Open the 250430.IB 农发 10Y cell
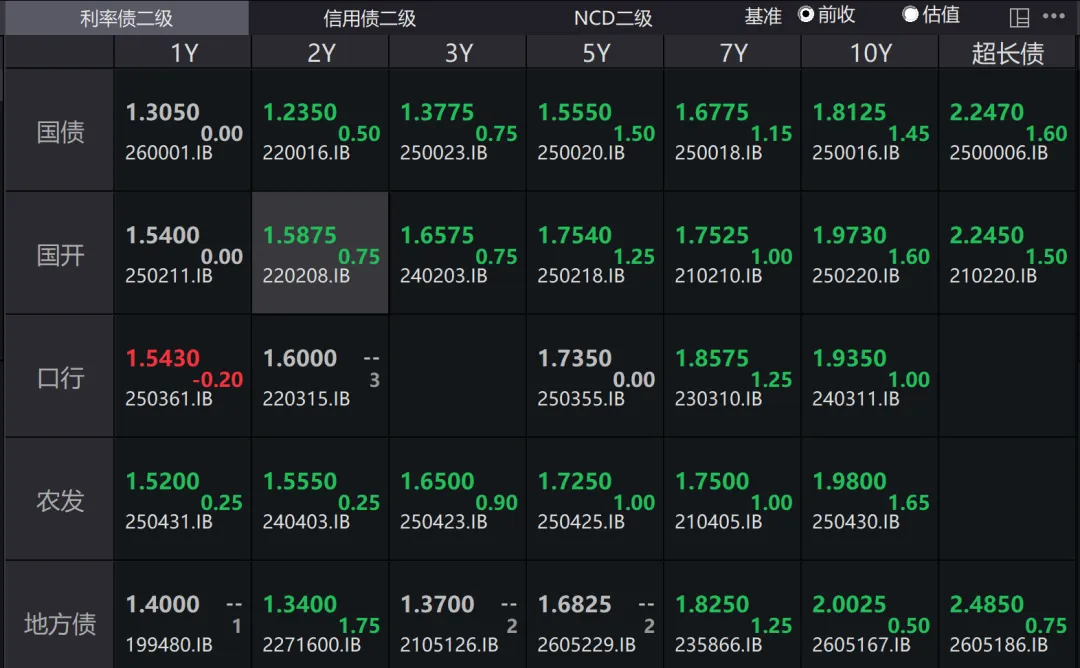1080x668 pixels. pyautogui.click(x=870, y=500)
